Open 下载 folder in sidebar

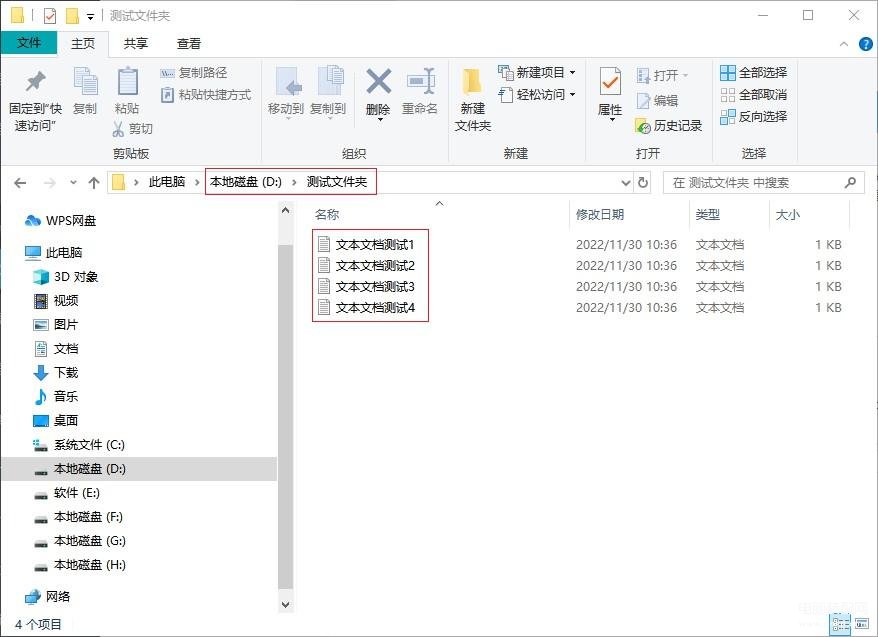tap(56, 373)
